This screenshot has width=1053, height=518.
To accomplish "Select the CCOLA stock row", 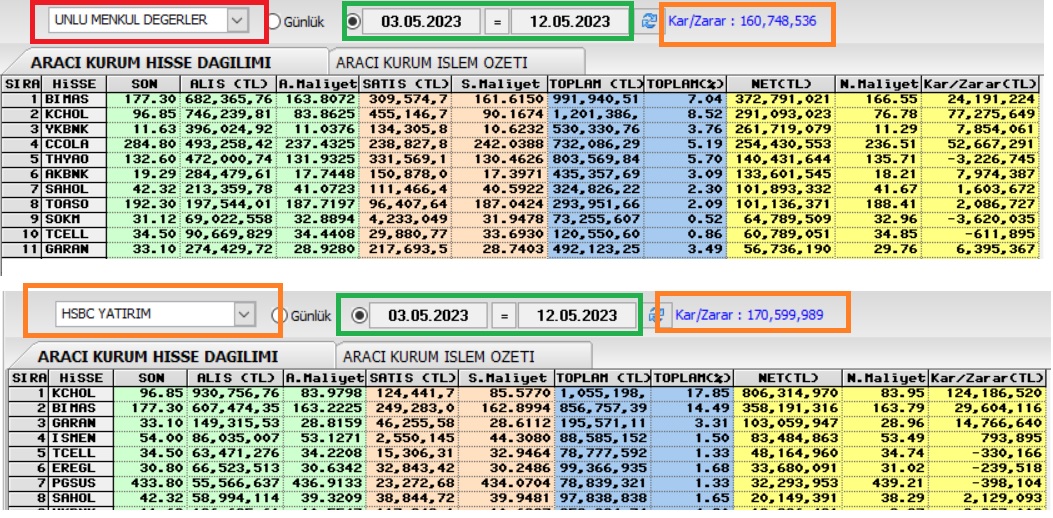I will [520, 144].
